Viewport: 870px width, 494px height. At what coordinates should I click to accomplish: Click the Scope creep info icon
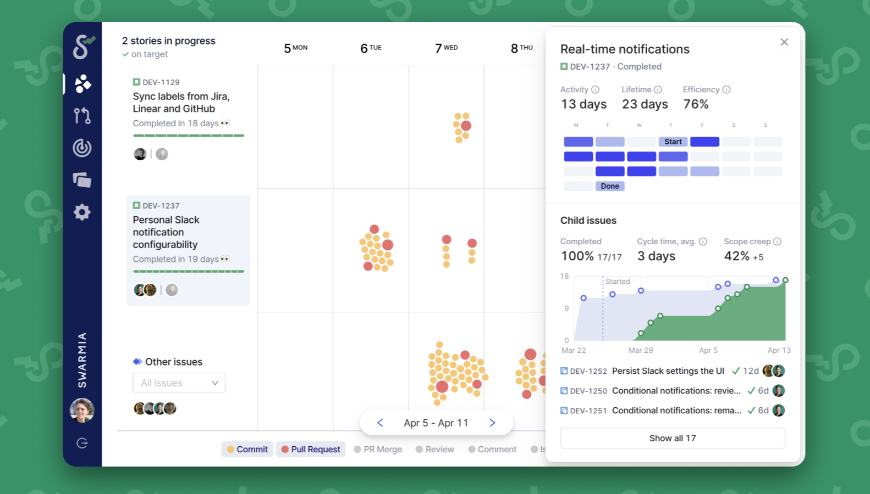click(777, 241)
